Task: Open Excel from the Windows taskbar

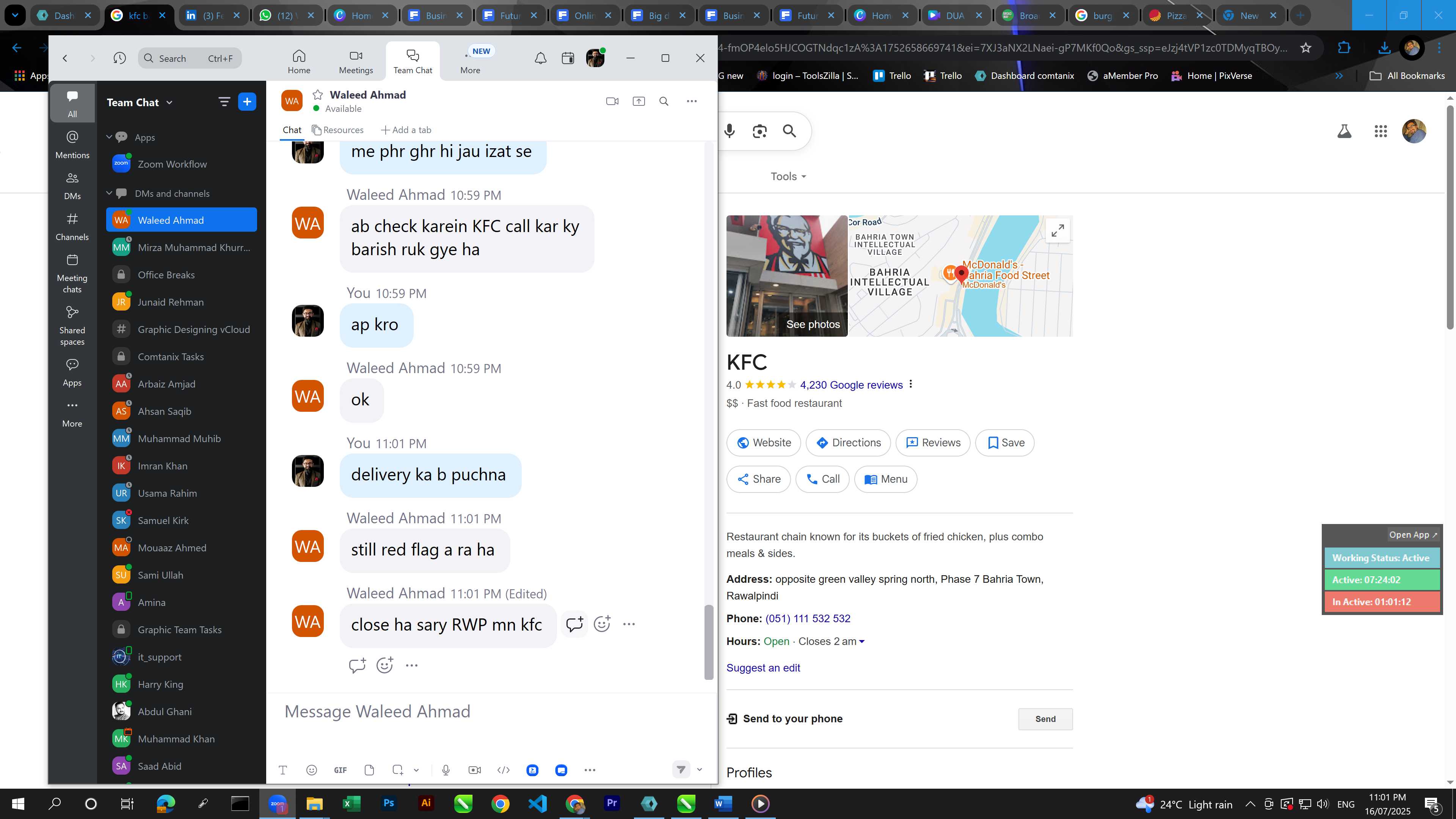Action: pyautogui.click(x=351, y=804)
